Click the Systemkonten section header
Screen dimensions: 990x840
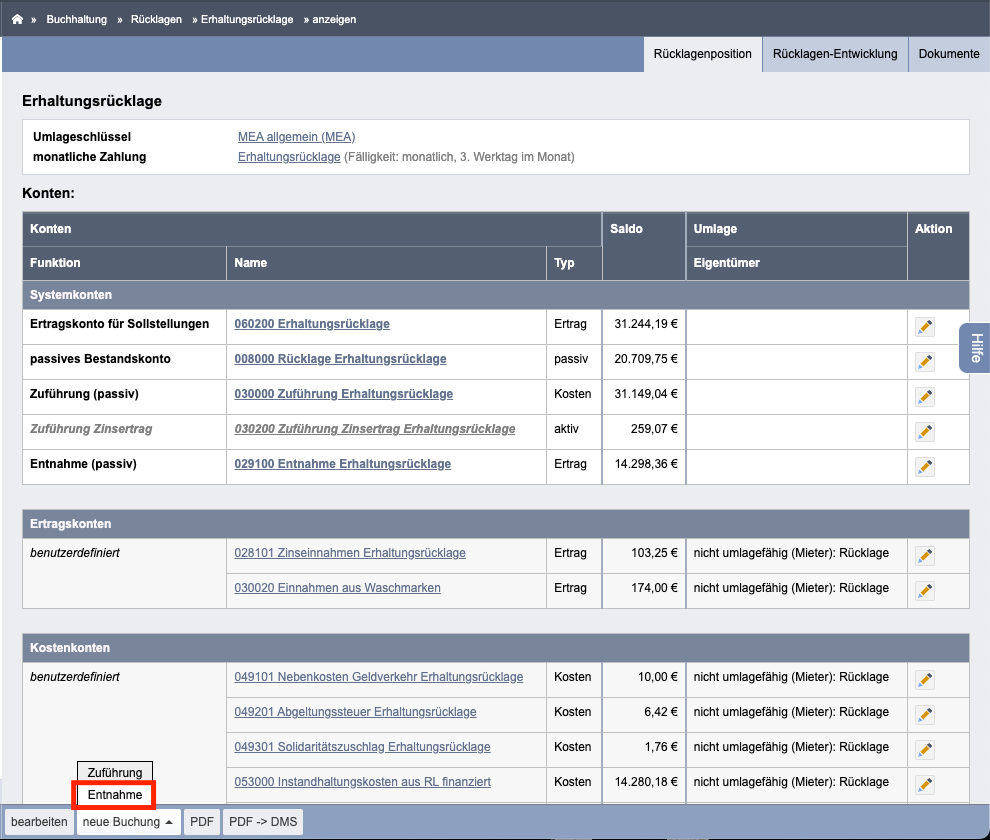click(x=496, y=295)
